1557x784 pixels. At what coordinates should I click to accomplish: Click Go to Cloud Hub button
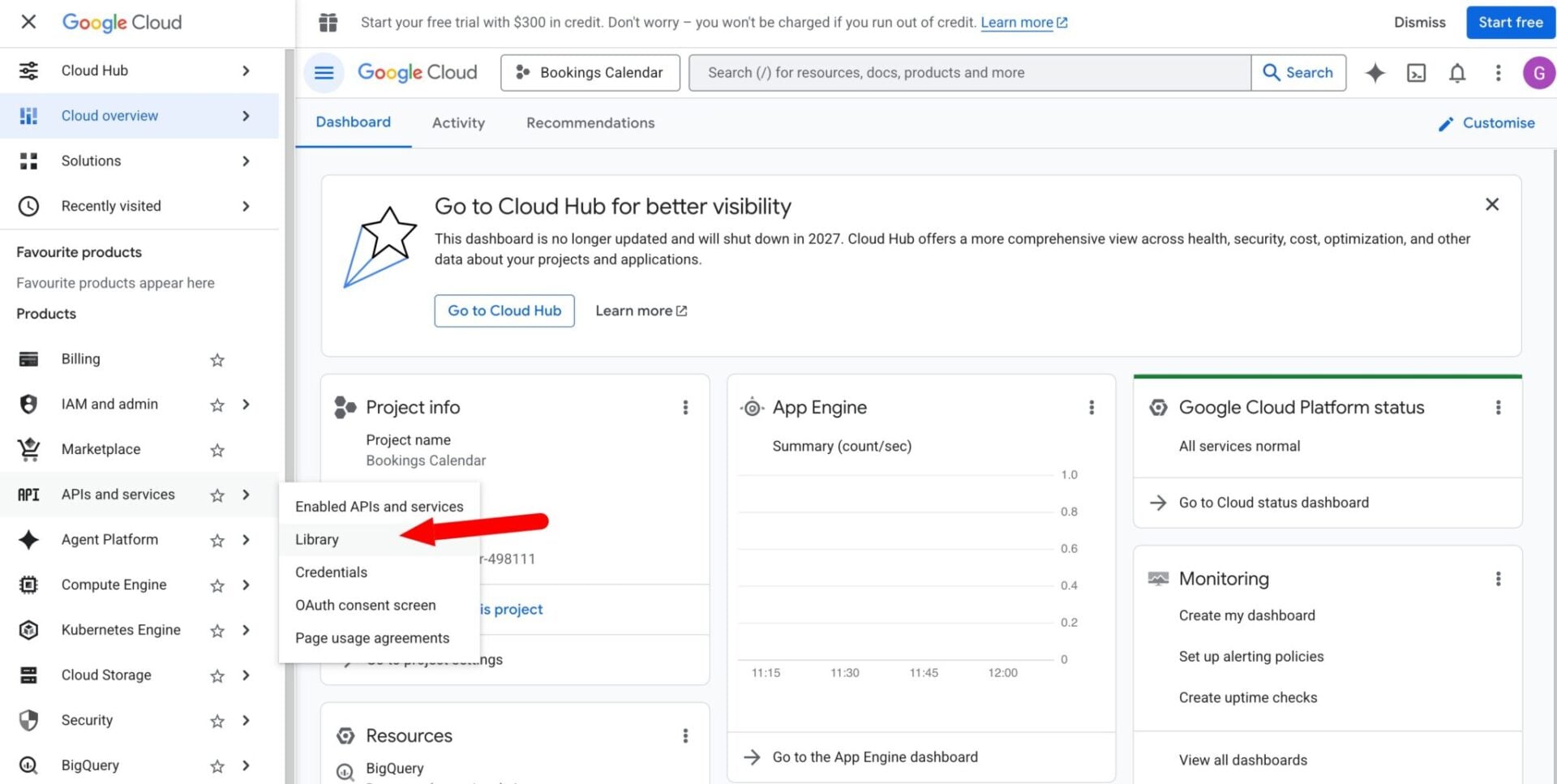point(504,311)
